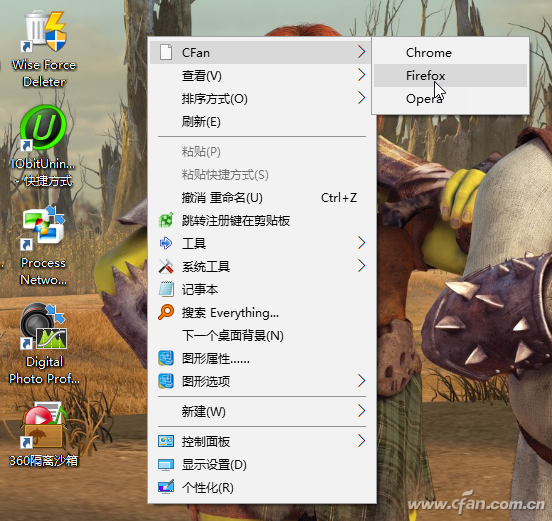Select 刷新(E) to refresh the desktop

click(x=262, y=121)
